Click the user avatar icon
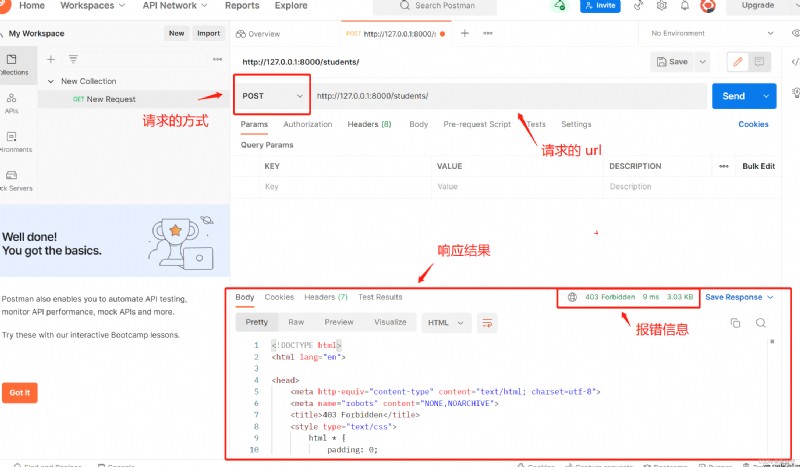The height and width of the screenshot is (467, 800). [x=708, y=6]
